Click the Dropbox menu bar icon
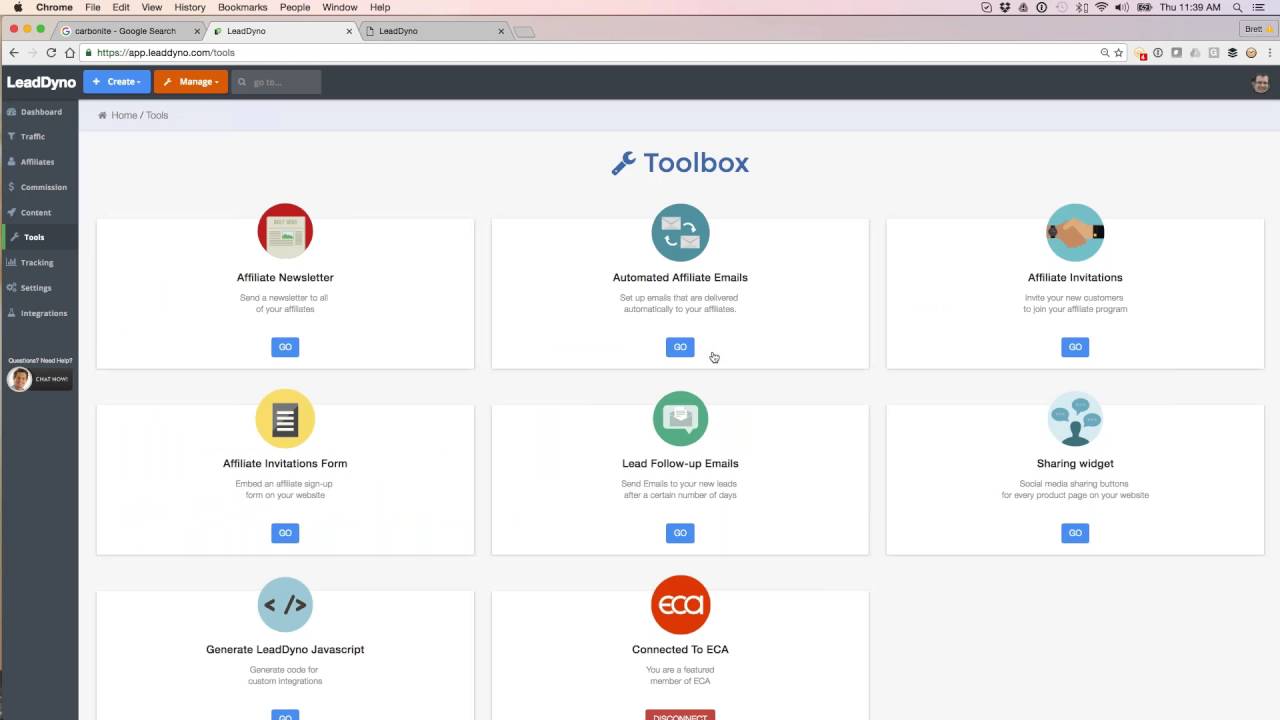Viewport: 1280px width, 720px height. (x=1004, y=7)
